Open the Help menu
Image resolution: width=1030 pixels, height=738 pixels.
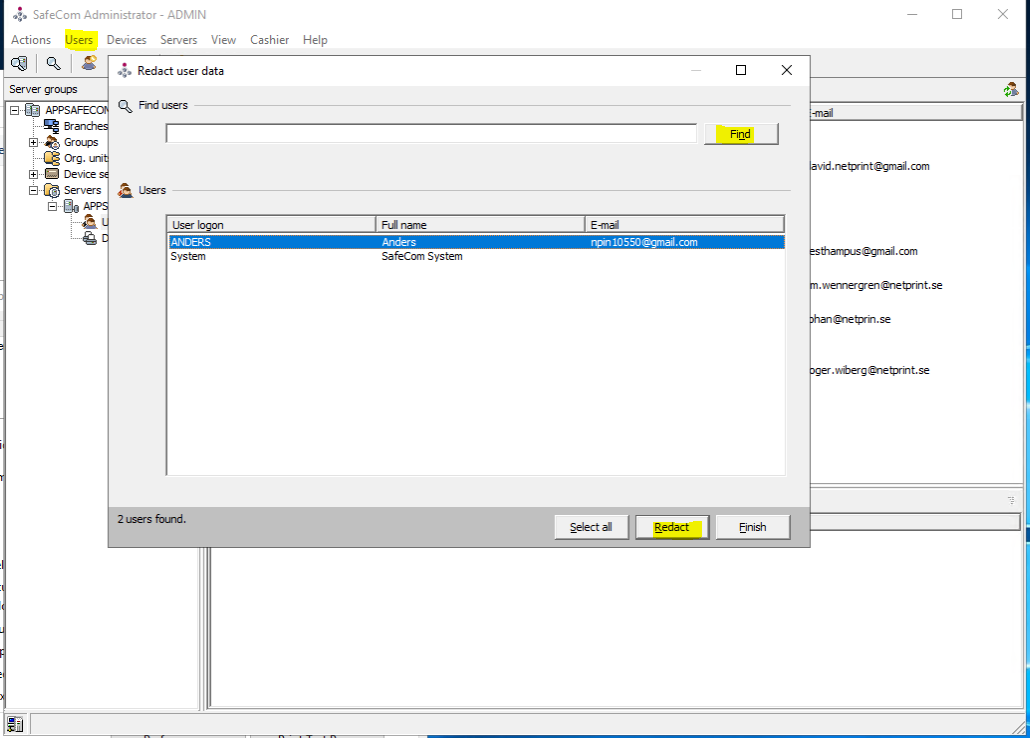[x=315, y=40]
